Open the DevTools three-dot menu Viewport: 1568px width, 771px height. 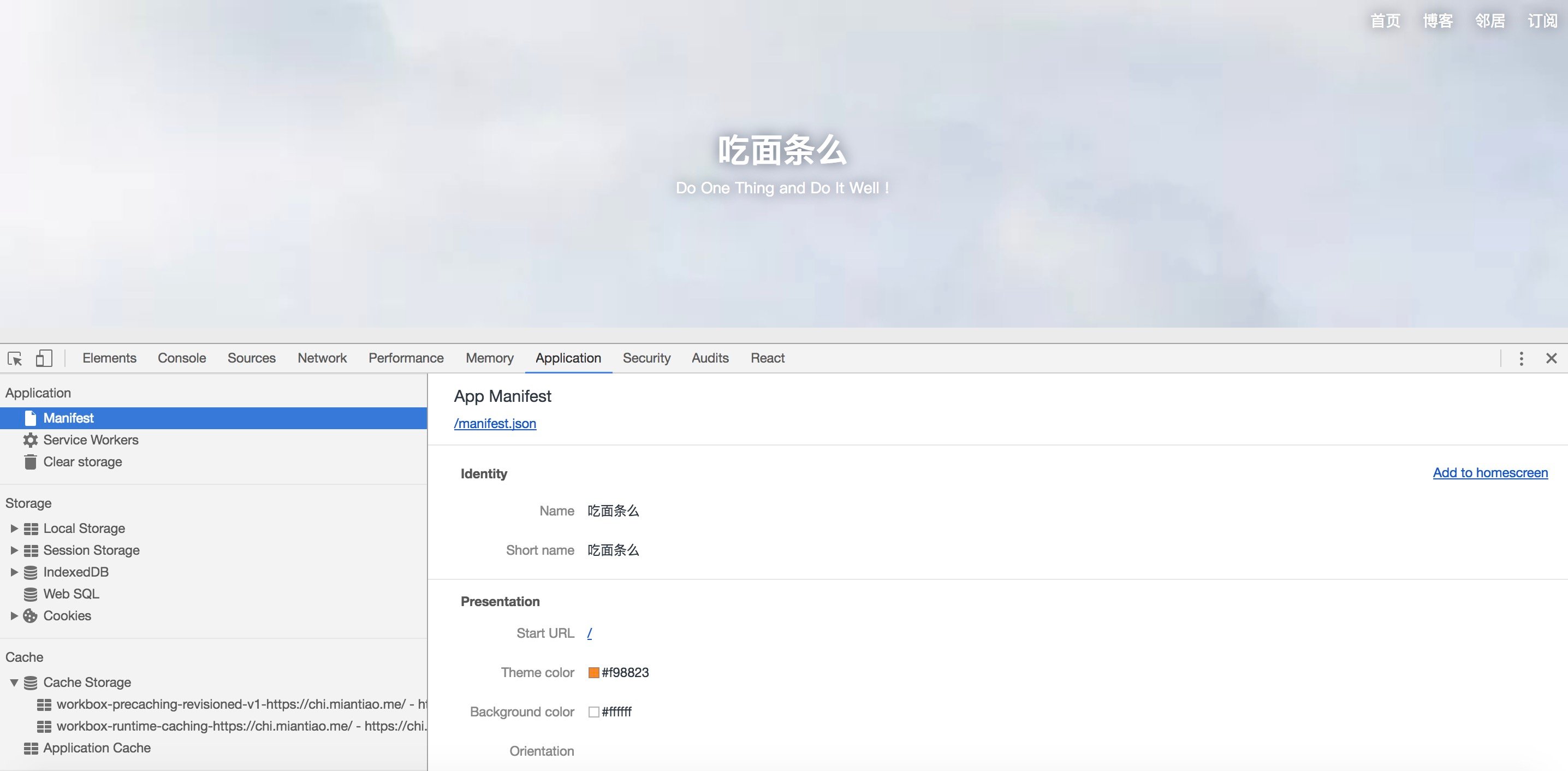1521,358
